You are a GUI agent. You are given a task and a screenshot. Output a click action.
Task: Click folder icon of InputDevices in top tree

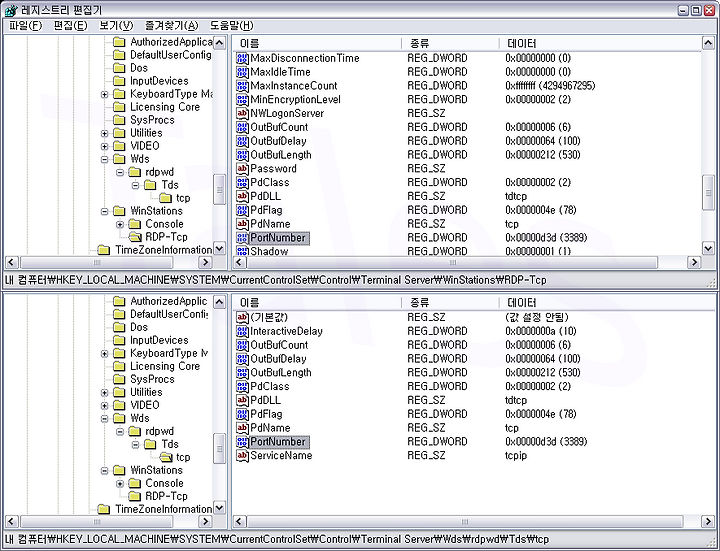click(x=119, y=81)
